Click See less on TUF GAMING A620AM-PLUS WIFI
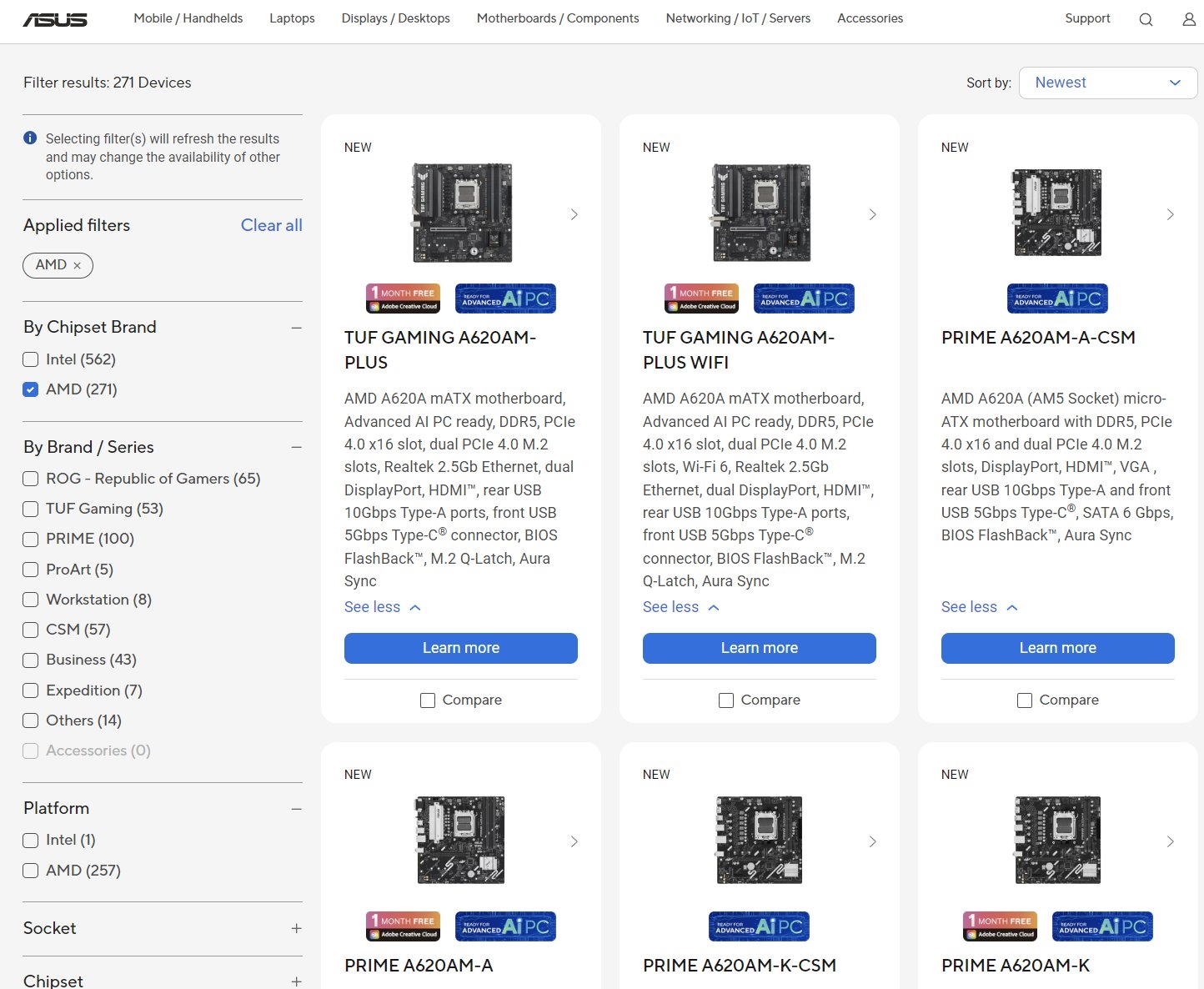This screenshot has width=1204, height=989. coord(681,607)
